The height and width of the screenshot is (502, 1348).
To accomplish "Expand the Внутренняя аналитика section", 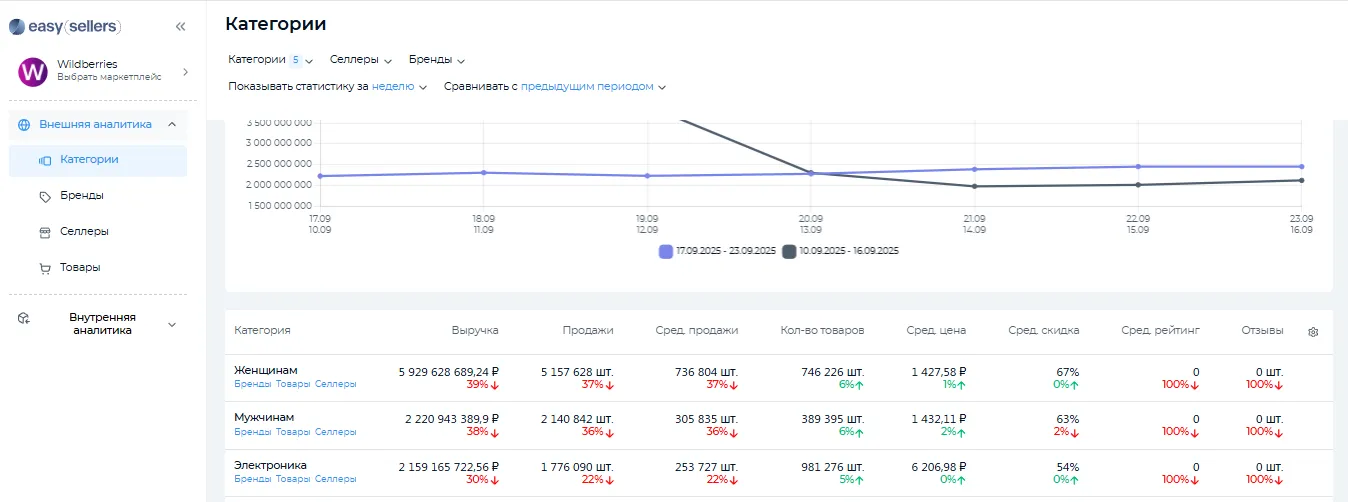I will pyautogui.click(x=171, y=325).
